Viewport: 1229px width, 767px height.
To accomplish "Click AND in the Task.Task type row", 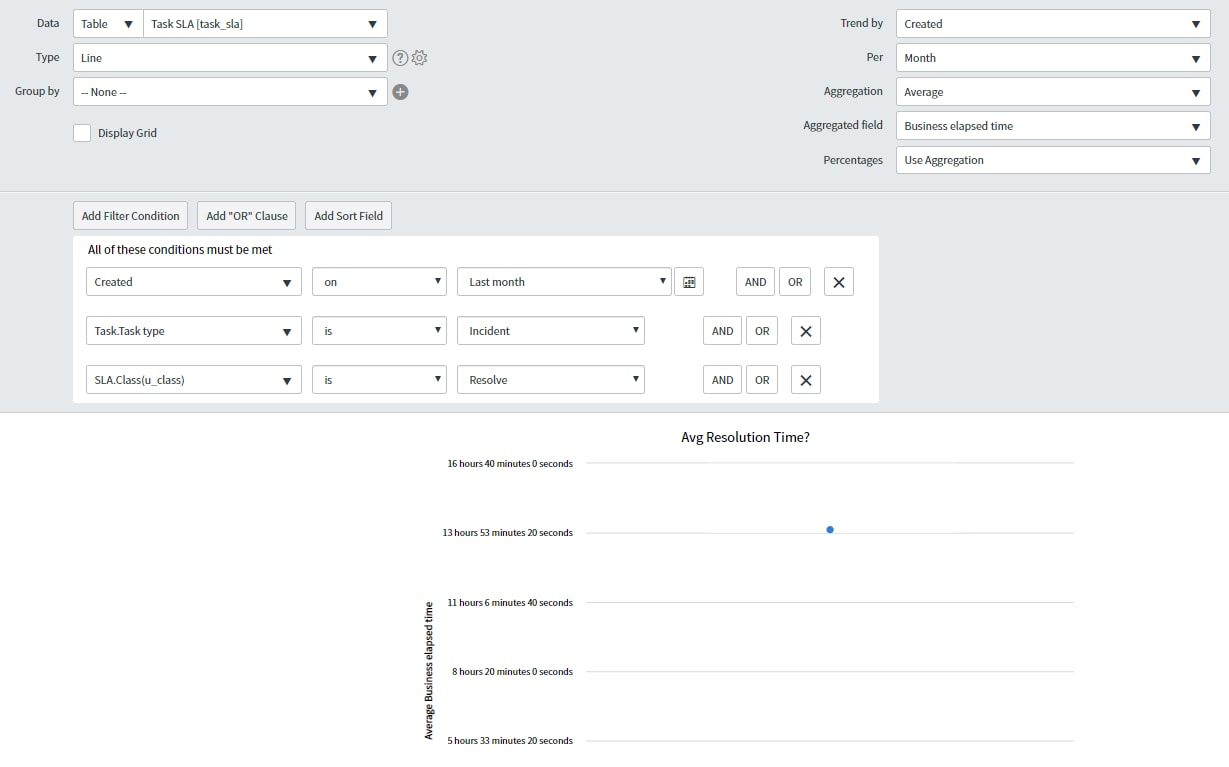I will (723, 331).
